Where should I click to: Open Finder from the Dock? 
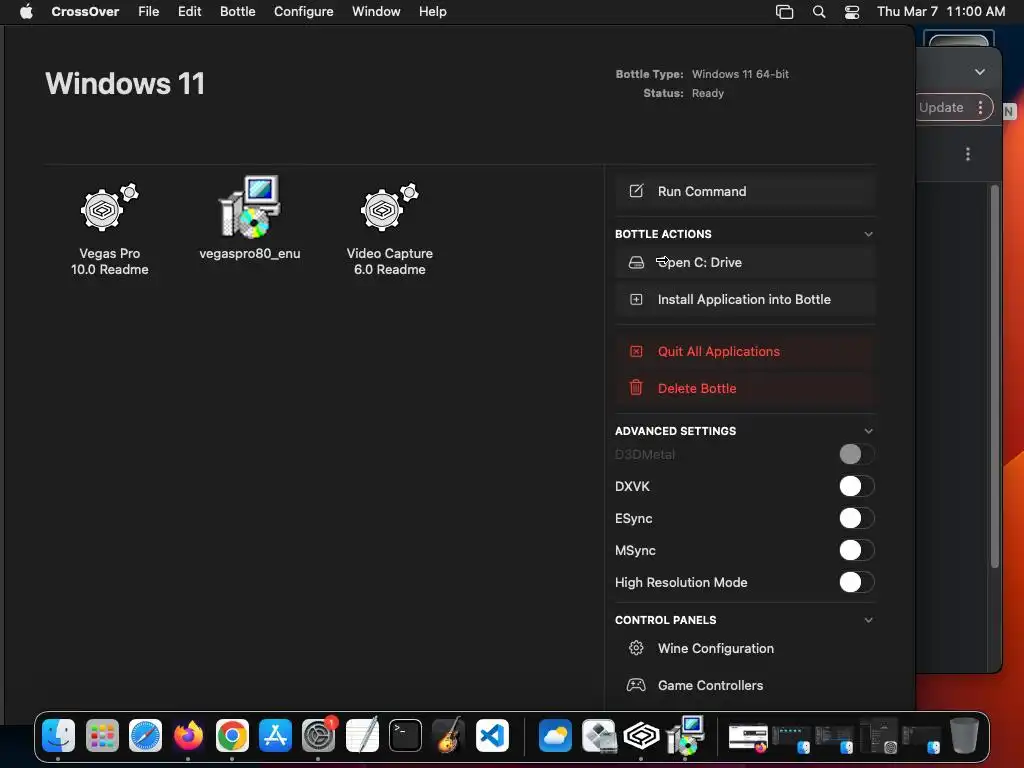[58, 735]
